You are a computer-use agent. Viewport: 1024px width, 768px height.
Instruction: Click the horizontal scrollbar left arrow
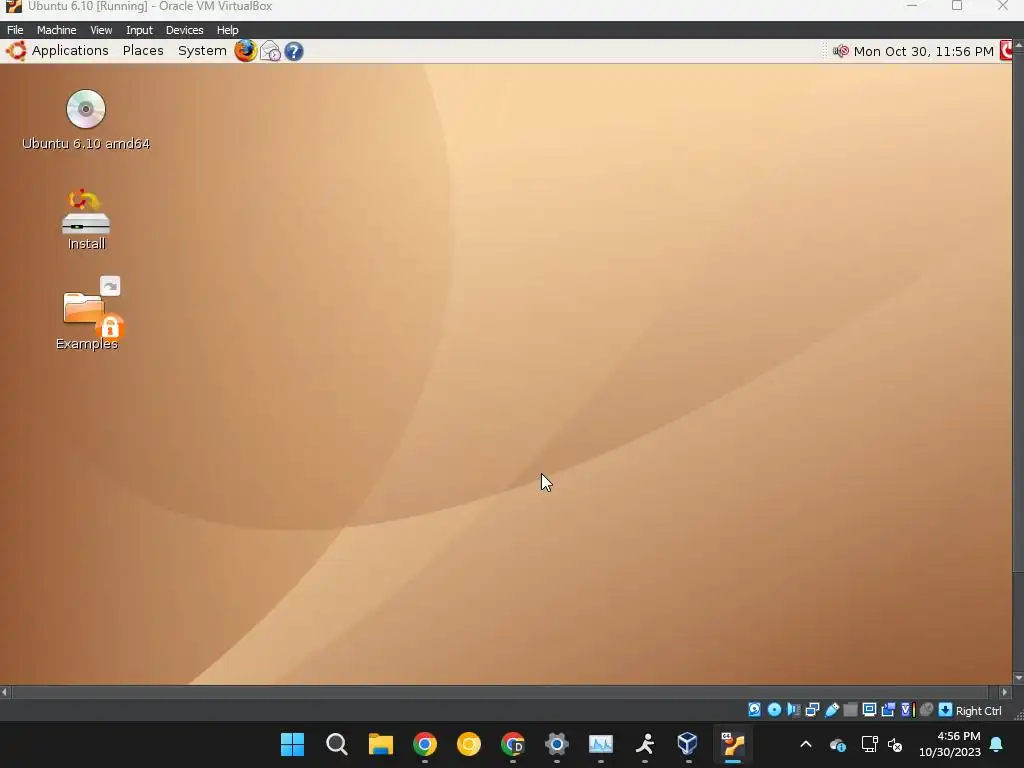5,692
